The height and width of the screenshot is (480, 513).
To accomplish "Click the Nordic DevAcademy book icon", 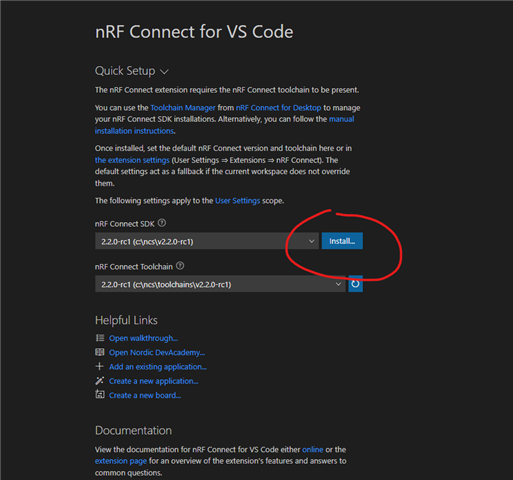I will tap(100, 352).
